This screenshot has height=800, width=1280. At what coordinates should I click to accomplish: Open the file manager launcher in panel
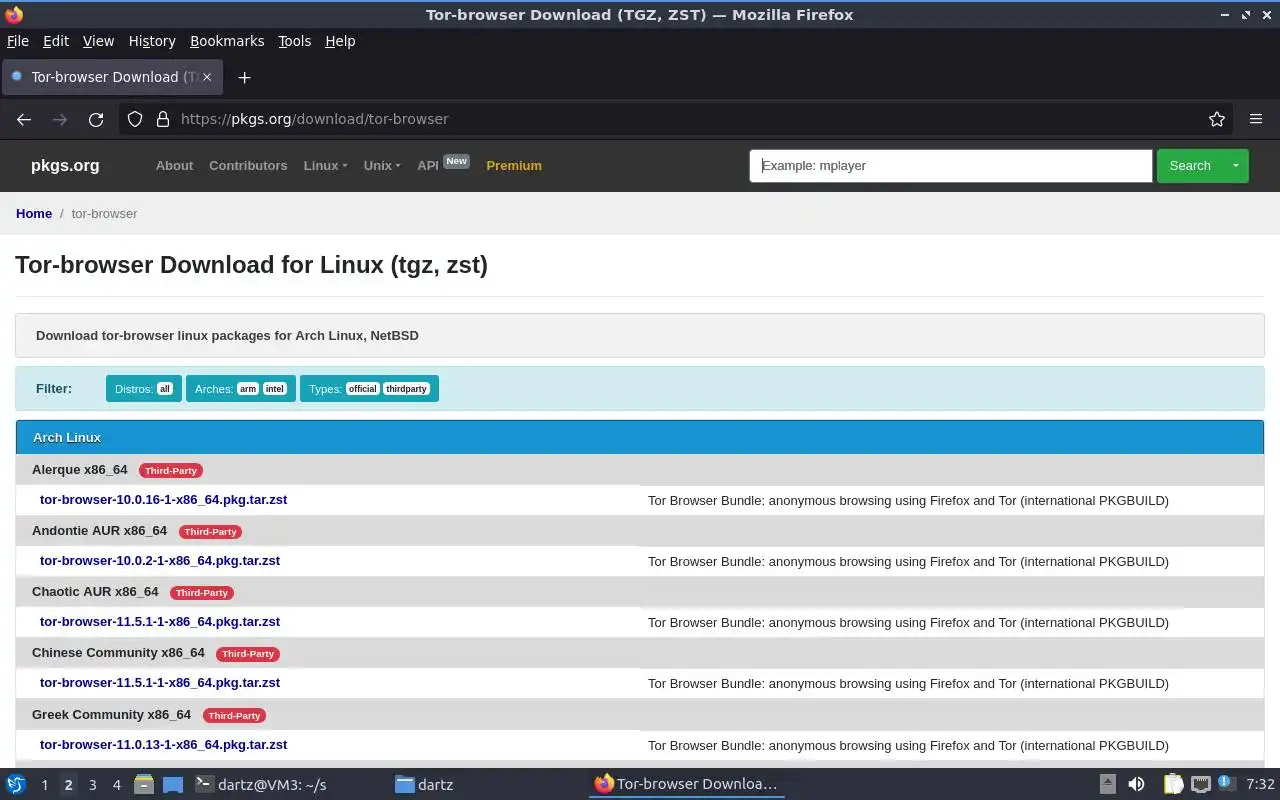(144, 784)
